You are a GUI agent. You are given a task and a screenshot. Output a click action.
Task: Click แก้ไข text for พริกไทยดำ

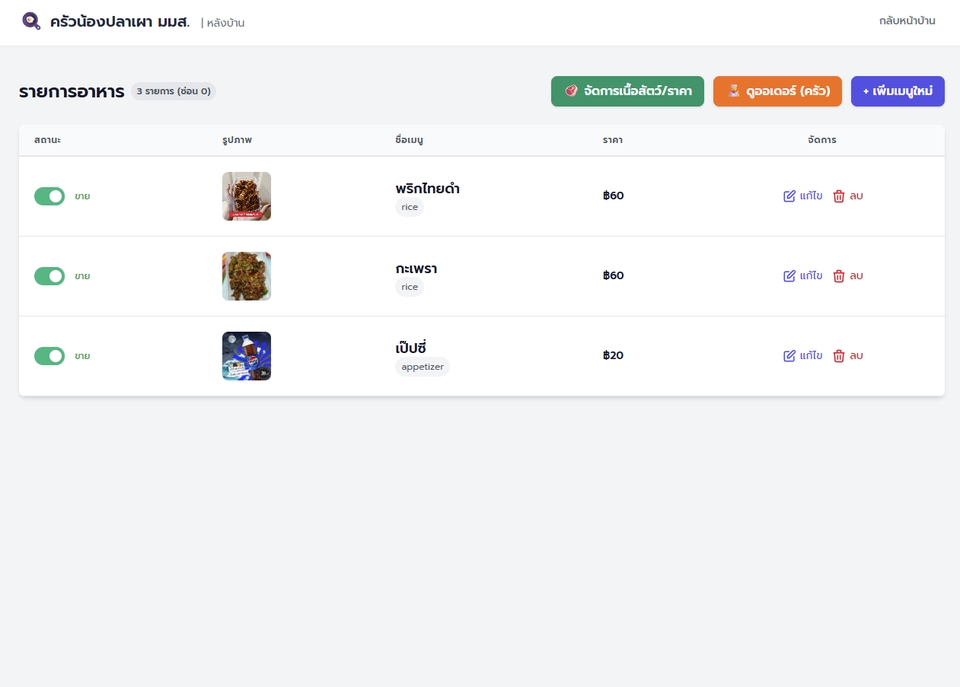[x=811, y=196]
